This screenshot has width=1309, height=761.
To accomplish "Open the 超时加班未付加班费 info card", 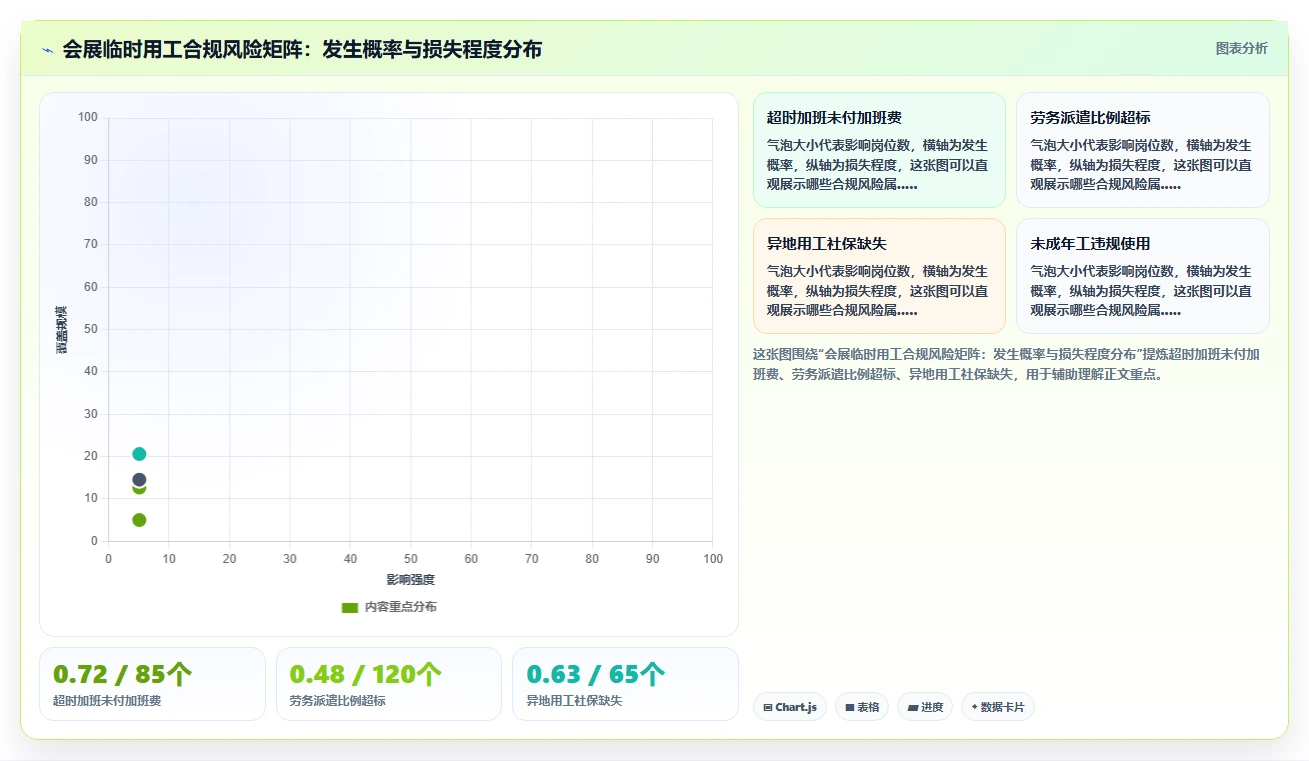I will (879, 150).
